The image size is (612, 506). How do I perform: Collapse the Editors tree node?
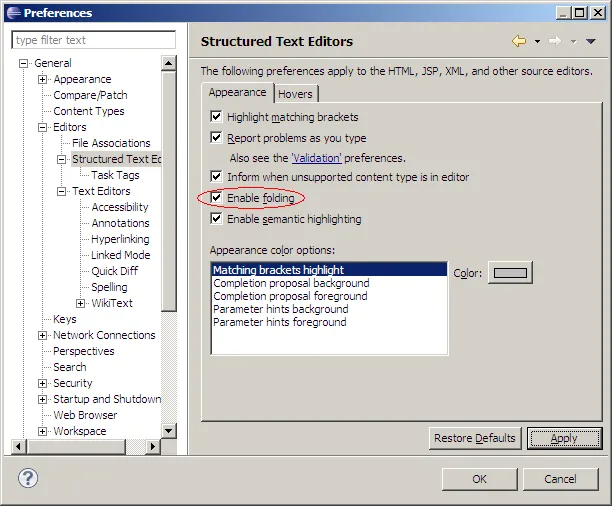click(43, 127)
